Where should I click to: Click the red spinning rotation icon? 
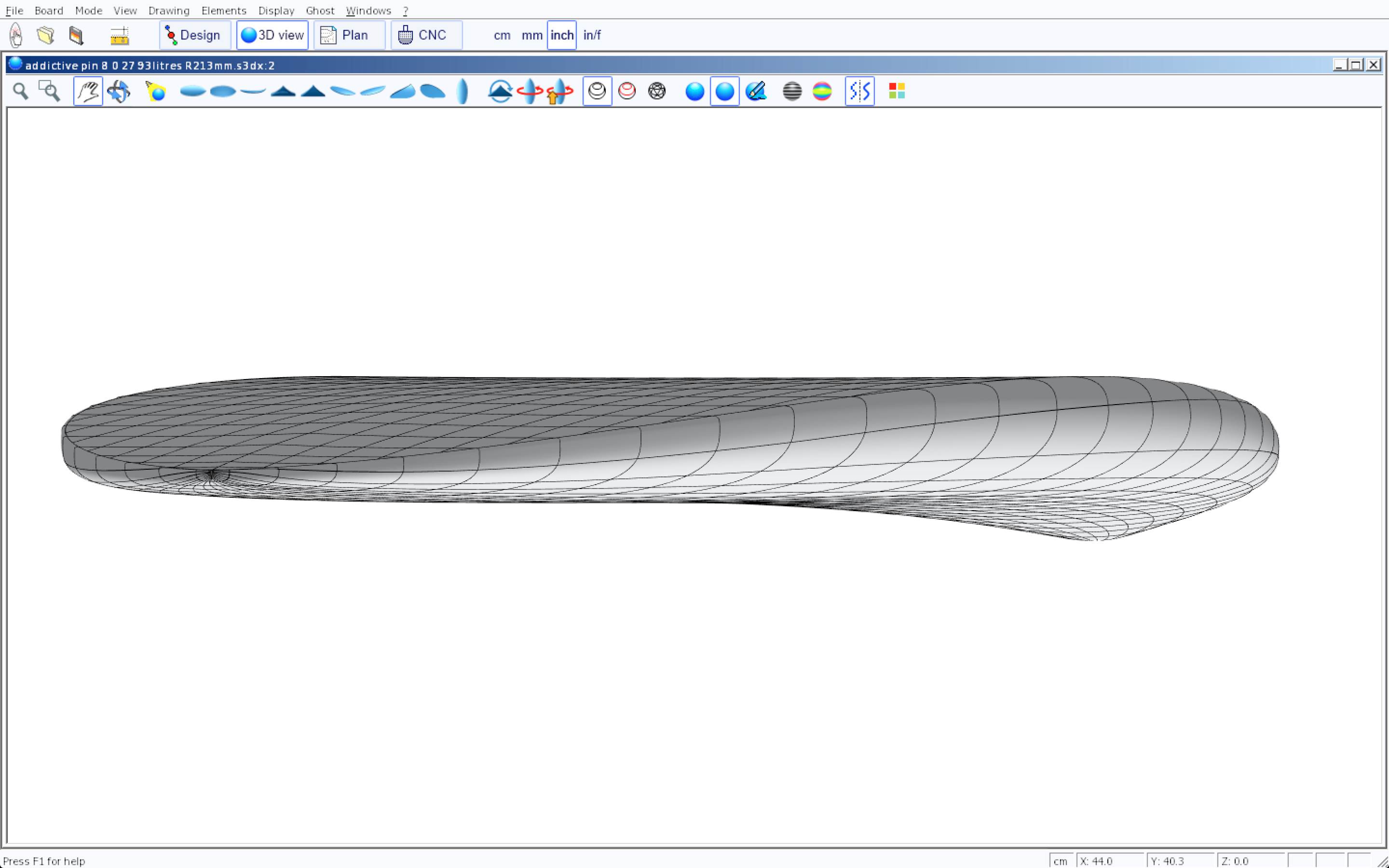coord(529,91)
